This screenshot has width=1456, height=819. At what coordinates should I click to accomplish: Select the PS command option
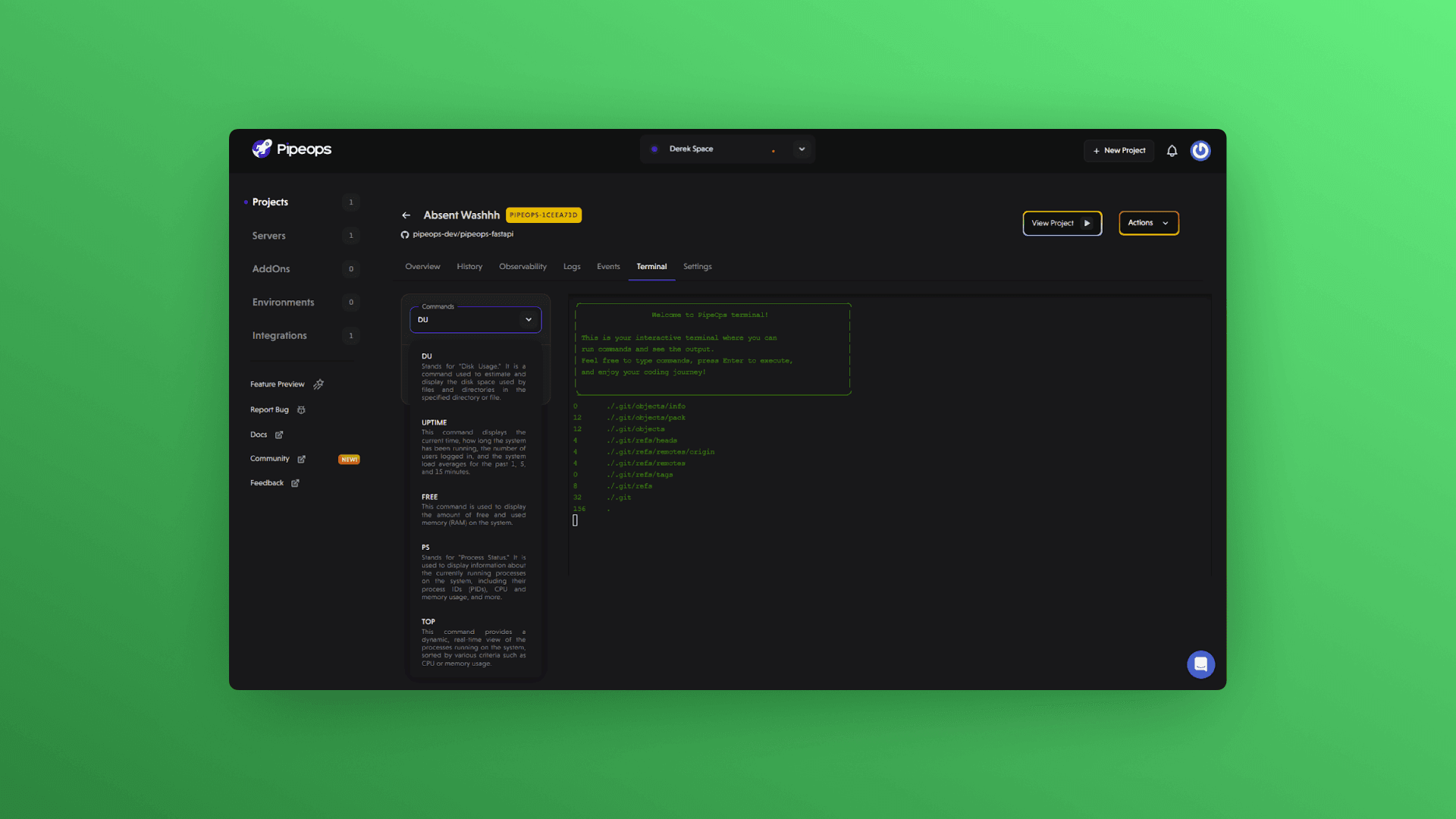(x=474, y=572)
